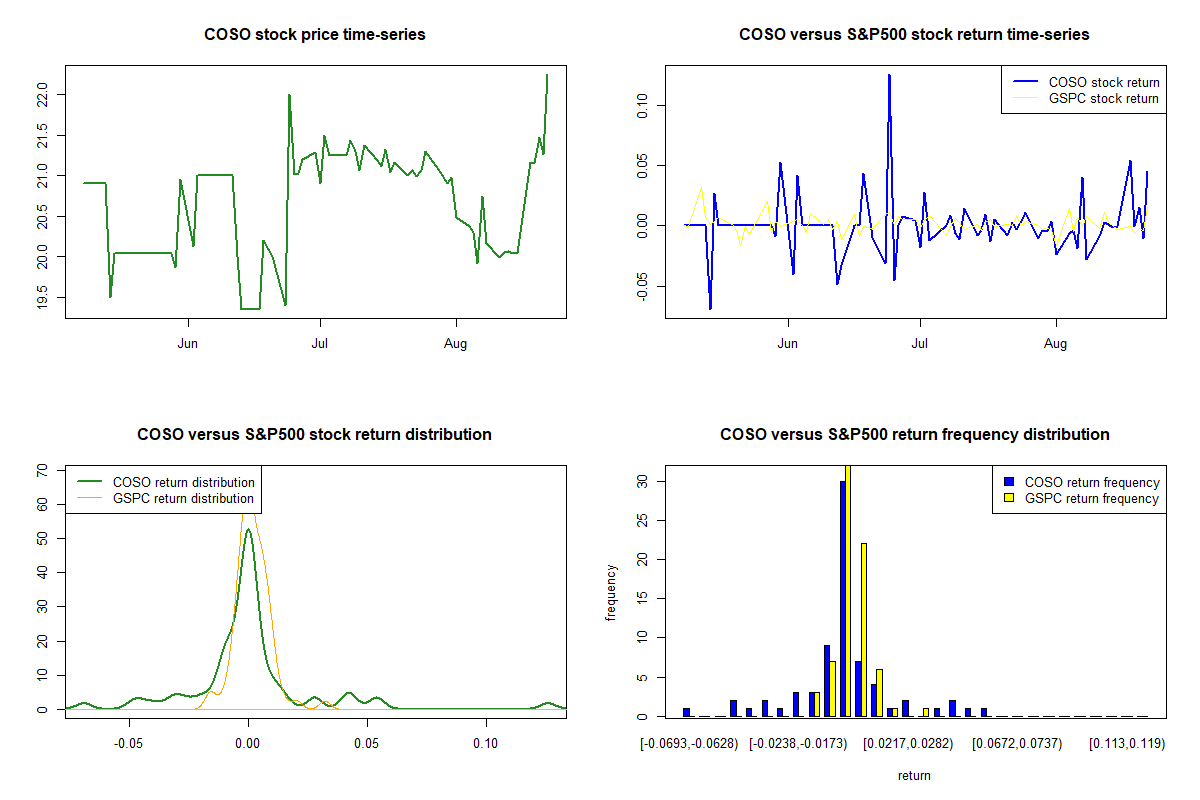
Task: Click the 'Aug' tick label on the return time-series chart
Action: pos(1055,344)
